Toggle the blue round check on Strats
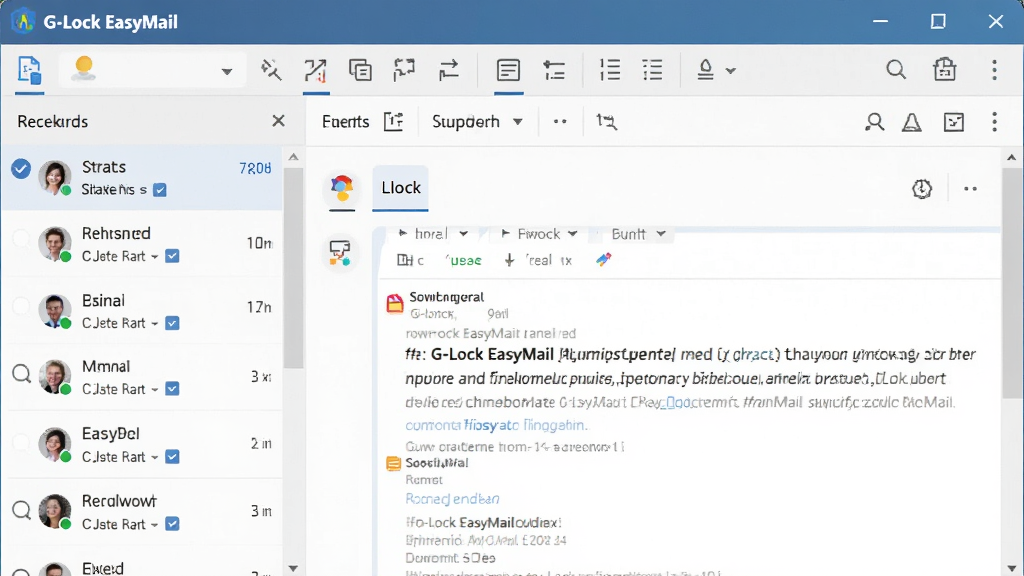Viewport: 1024px width, 576px height. pyautogui.click(x=21, y=168)
